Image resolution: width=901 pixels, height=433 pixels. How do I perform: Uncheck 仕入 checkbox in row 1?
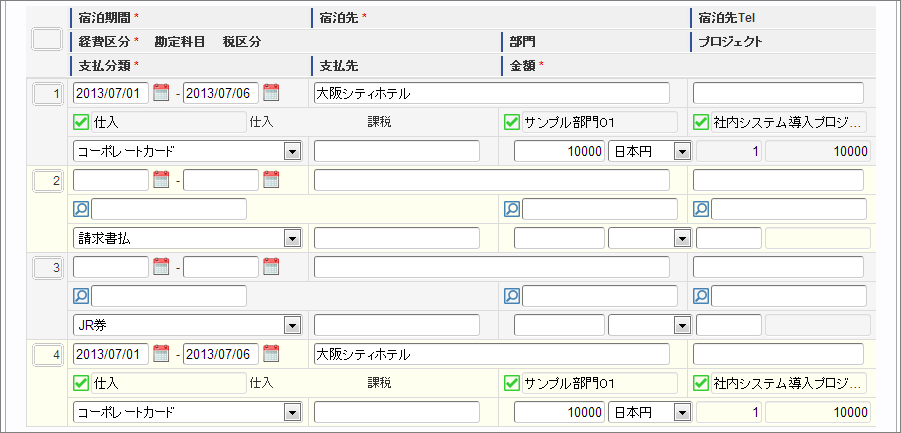click(81, 123)
